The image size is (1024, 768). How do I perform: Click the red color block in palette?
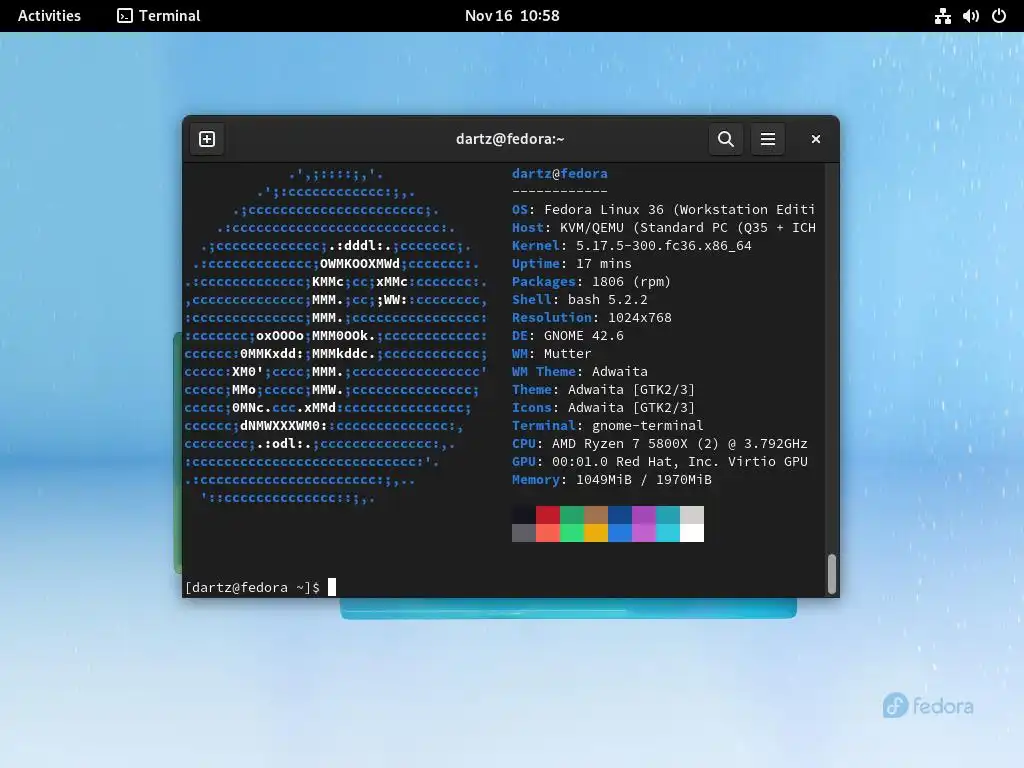pyautogui.click(x=548, y=515)
